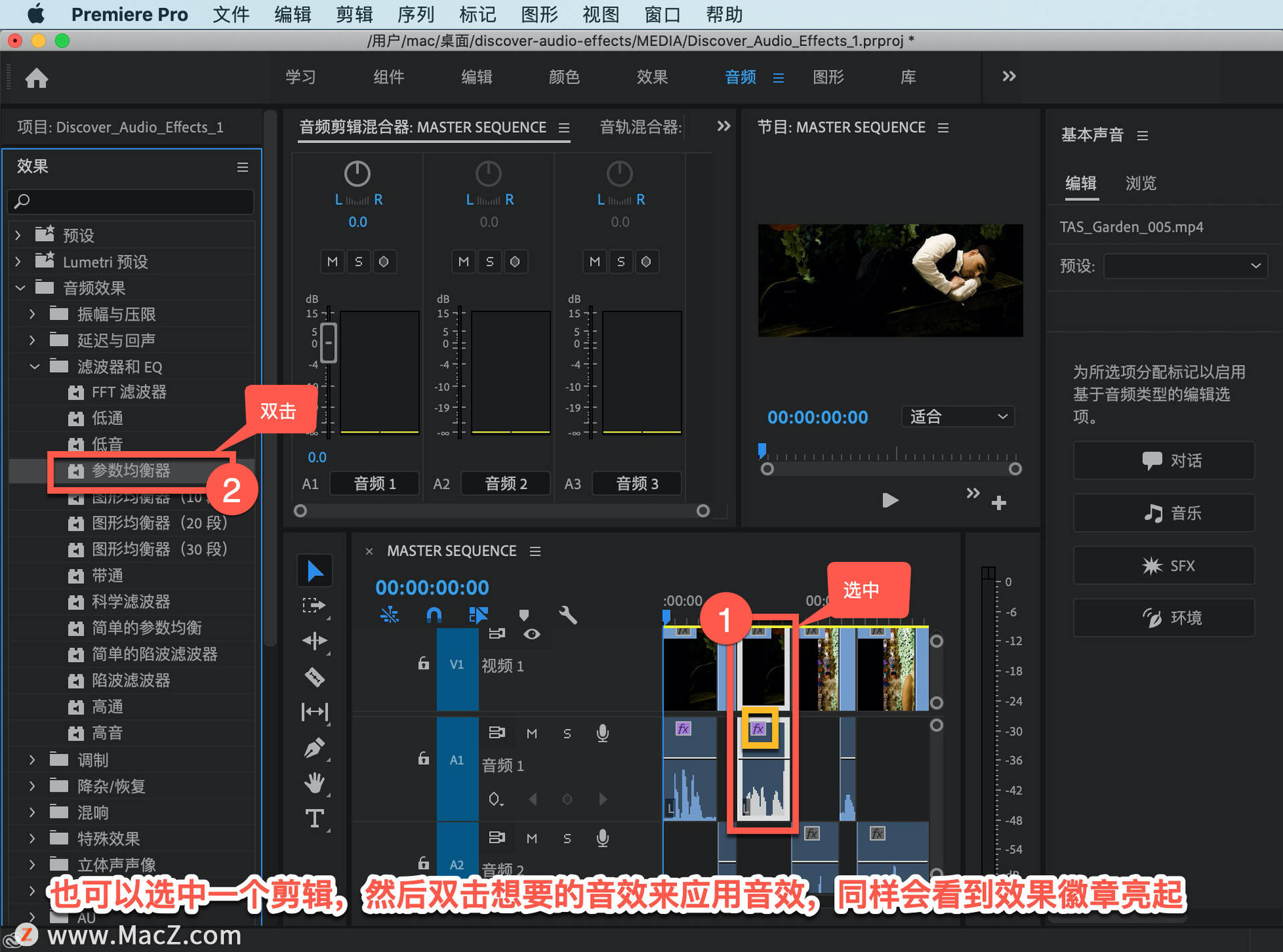Open the 适合 zoom level dropdown
The image size is (1283, 952).
958,417
